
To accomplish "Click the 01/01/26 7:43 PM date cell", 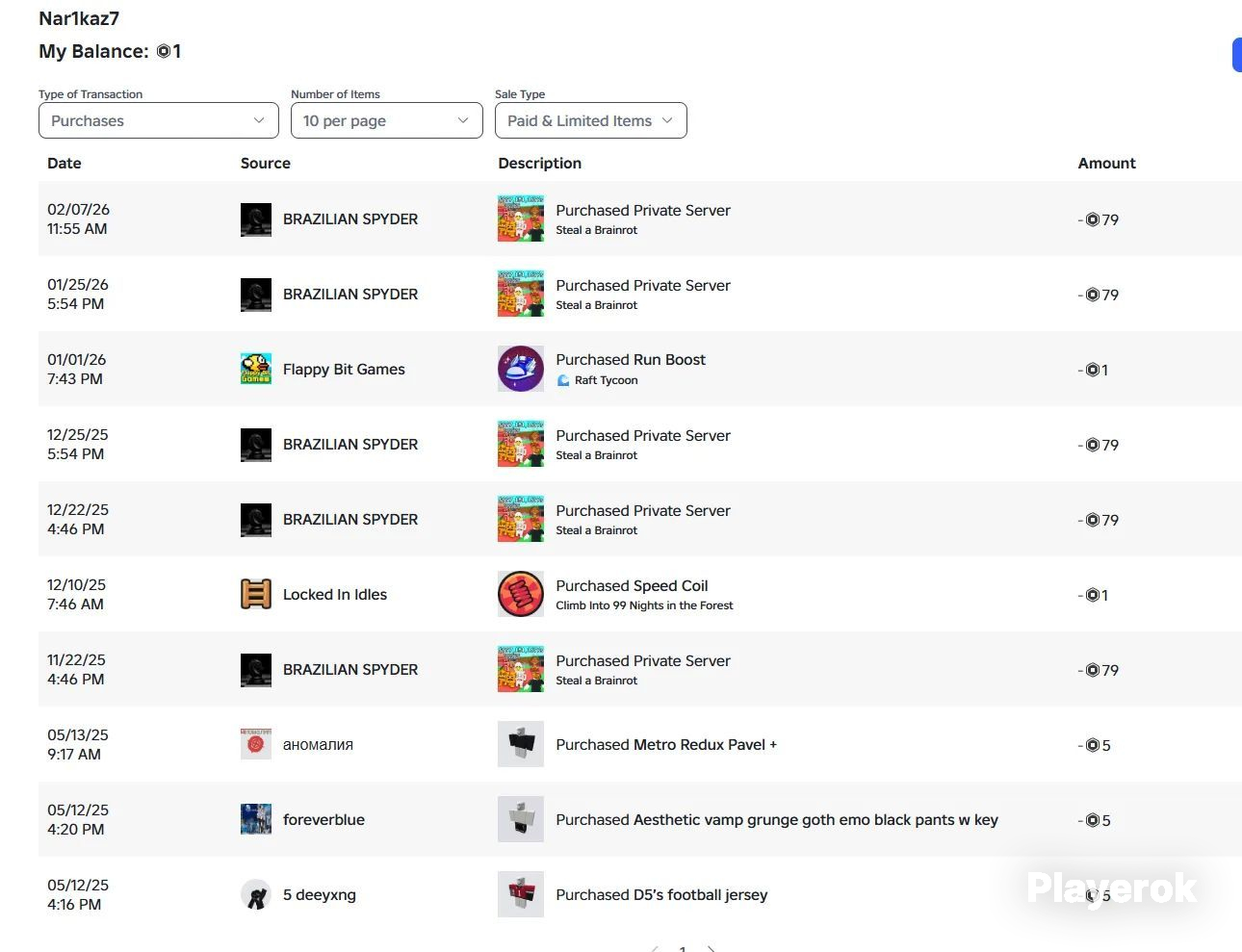I will point(77,369).
